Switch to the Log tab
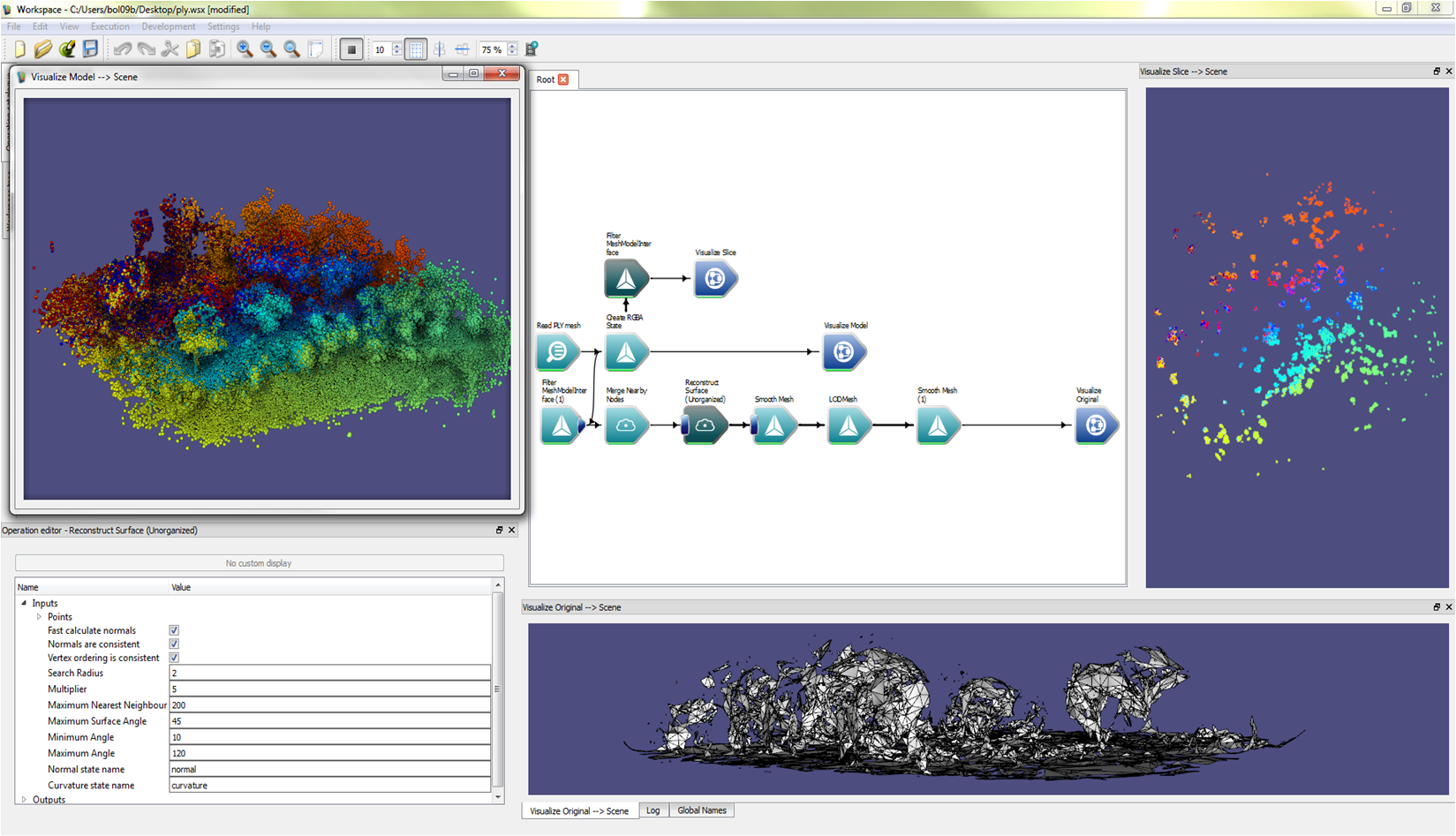1456x836 pixels. point(653,810)
